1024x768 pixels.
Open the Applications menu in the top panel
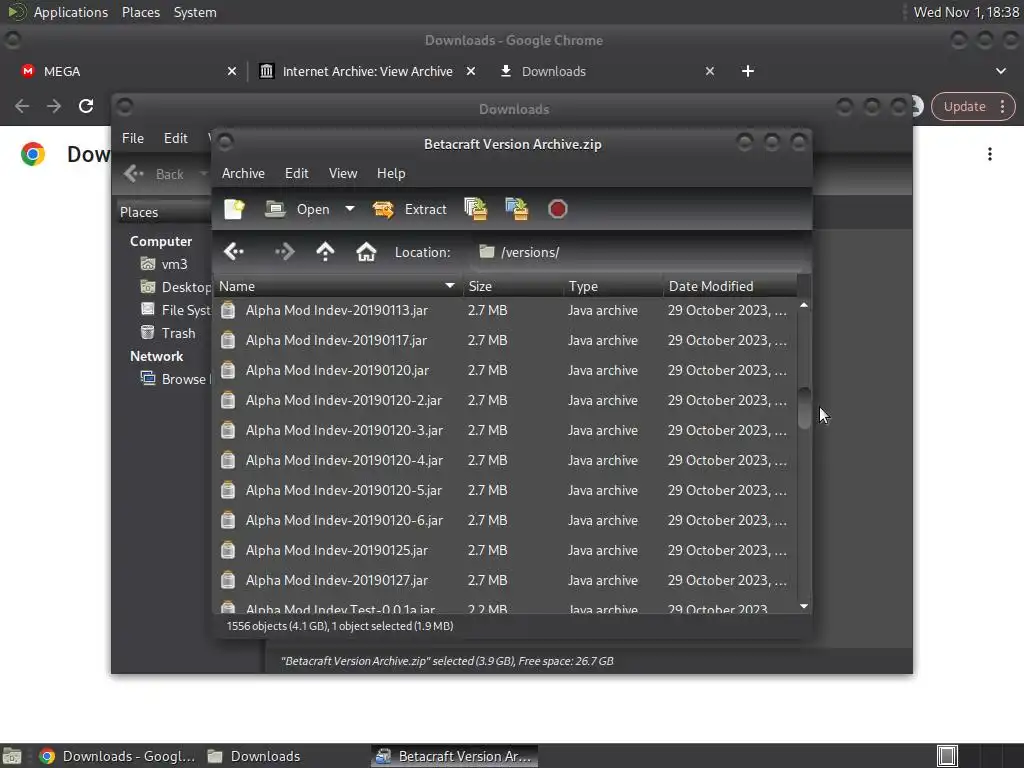click(x=58, y=12)
